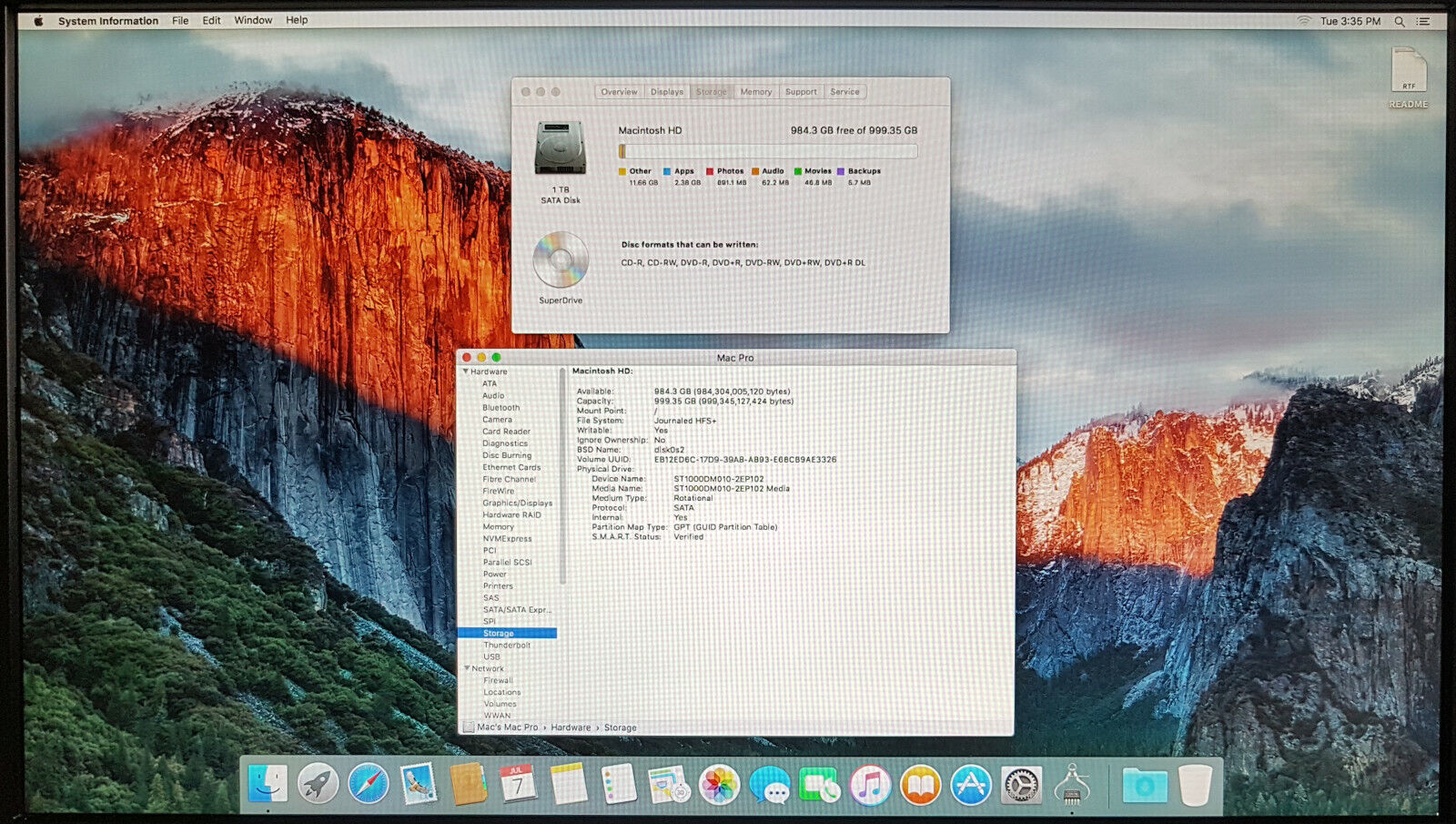Select NVMExpress in sidebar
1456x824 pixels.
pos(507,538)
